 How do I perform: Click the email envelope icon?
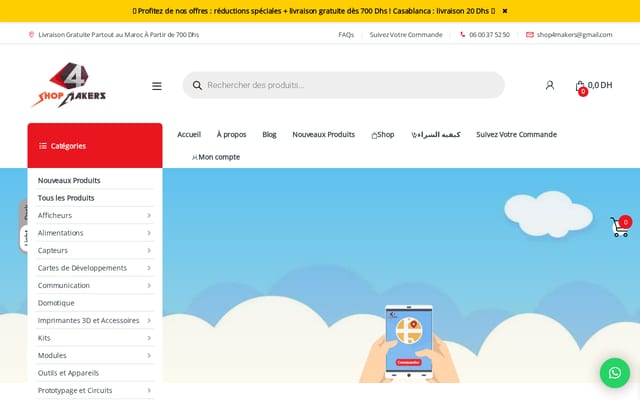(529, 35)
